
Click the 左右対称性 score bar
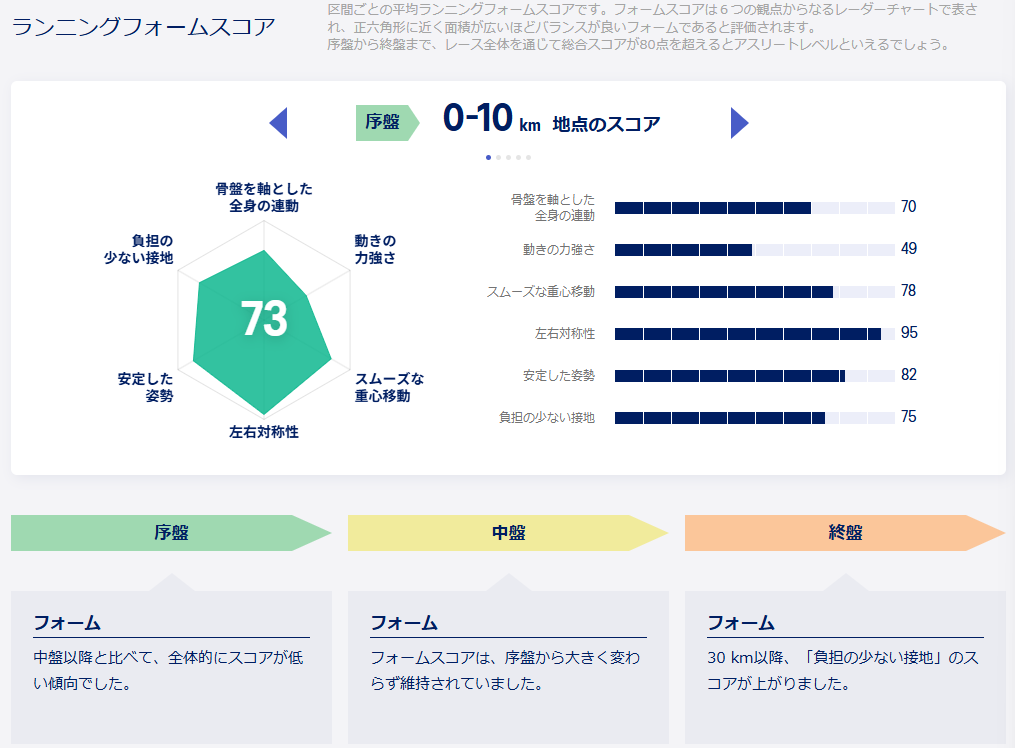pyautogui.click(x=754, y=333)
